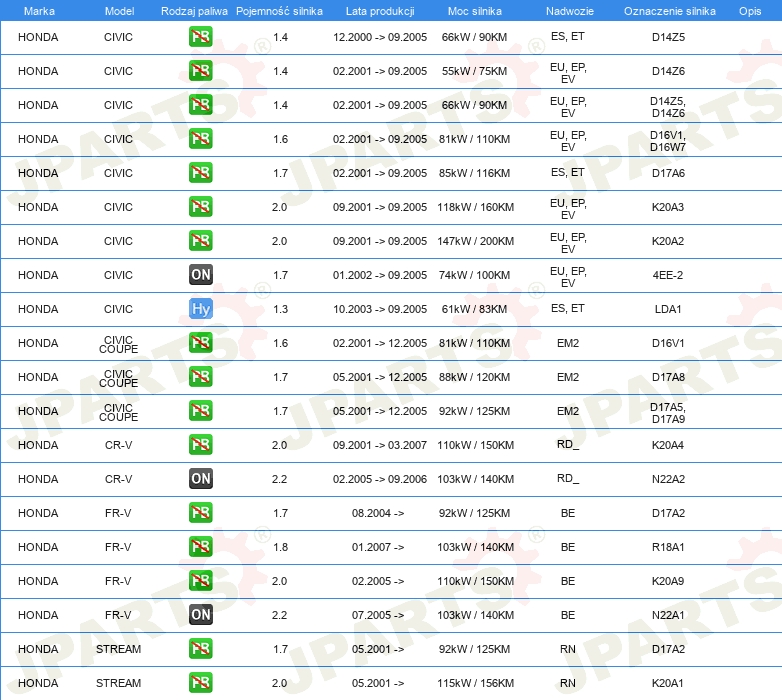
Task: Click petrol icon in D16V1, D16W7 row
Action: (x=200, y=139)
